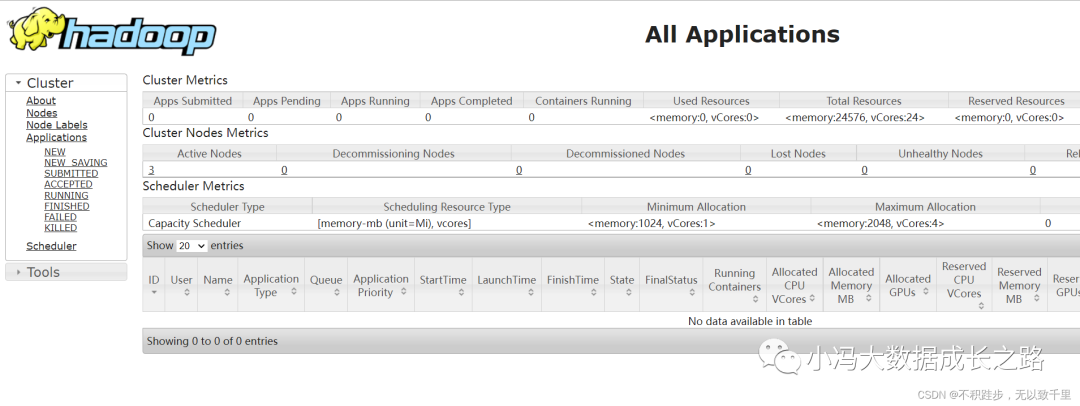Sort table by User column
Screen dimensions: 1080x406
point(181,285)
